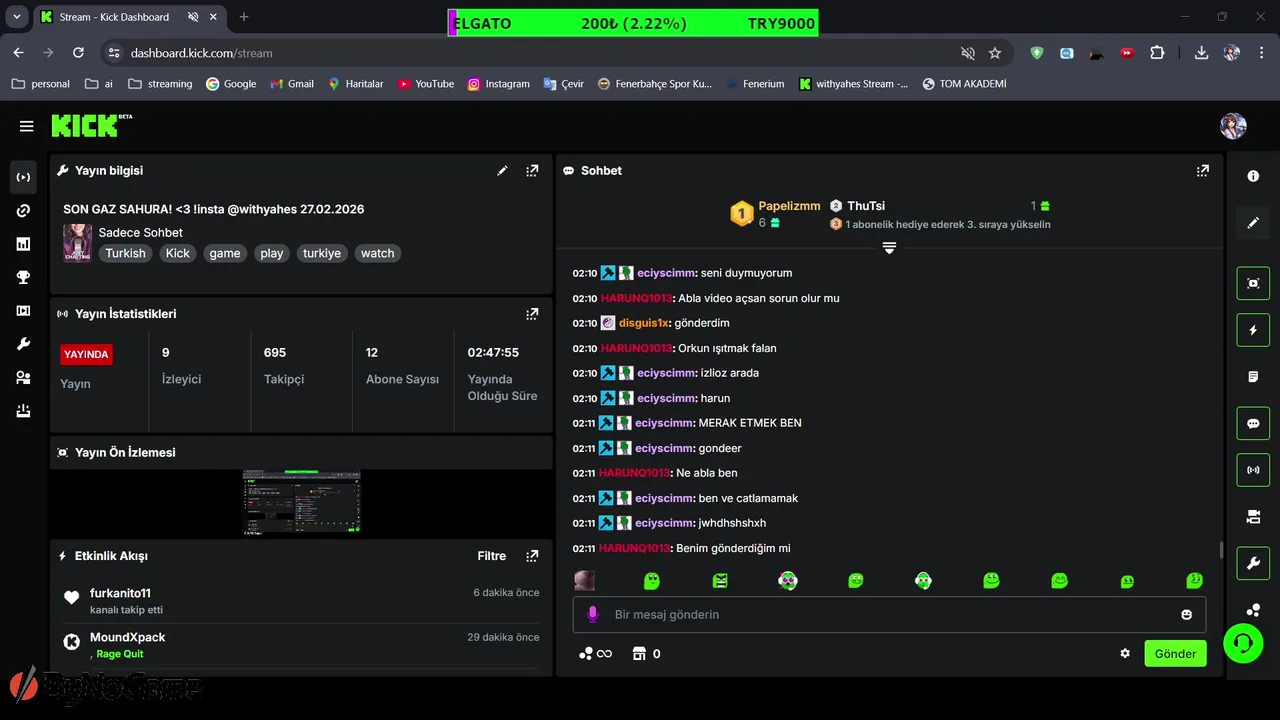The height and width of the screenshot is (720, 1280).
Task: Open the bar chart analytics icon in sidebar
Action: [23, 244]
